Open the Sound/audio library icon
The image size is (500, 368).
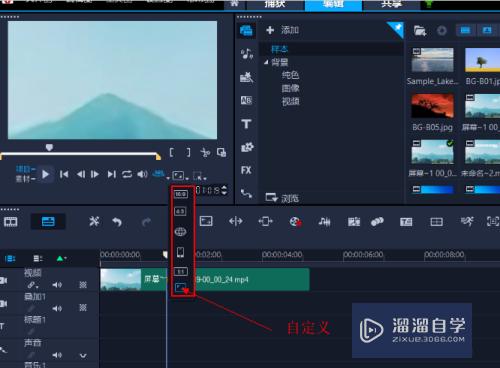pos(246,54)
